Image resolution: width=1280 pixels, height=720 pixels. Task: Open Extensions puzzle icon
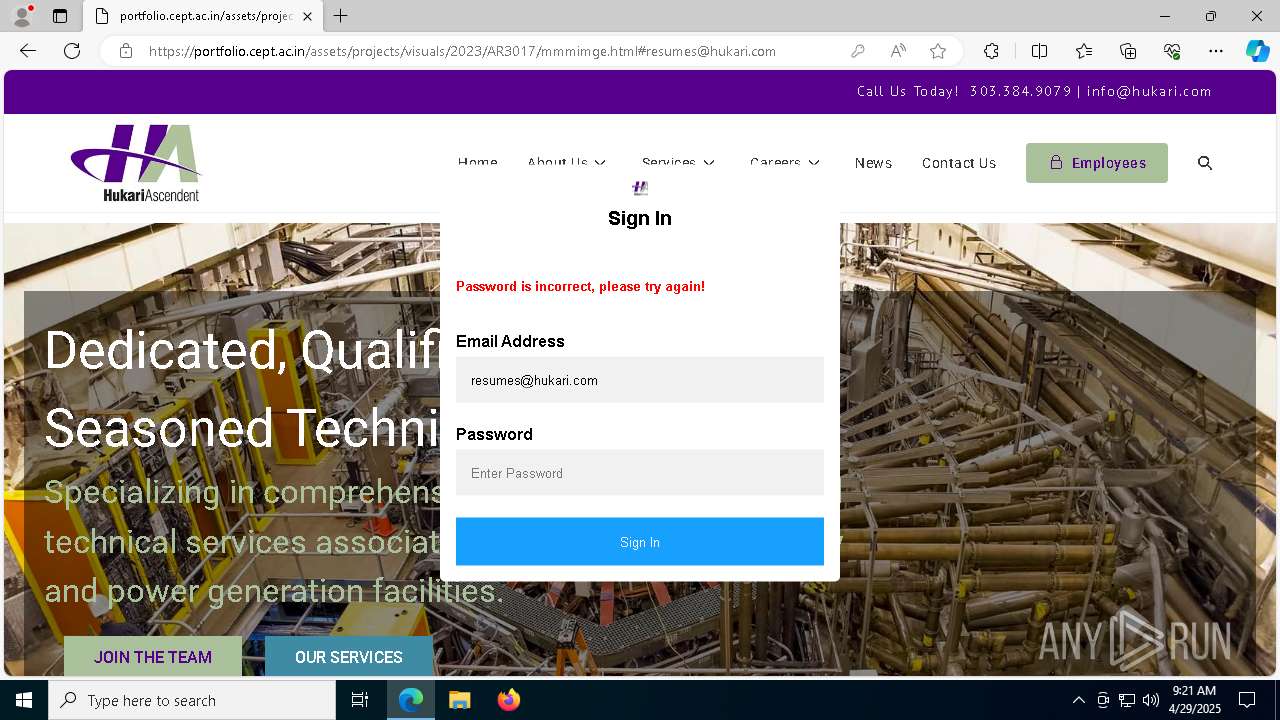point(991,51)
